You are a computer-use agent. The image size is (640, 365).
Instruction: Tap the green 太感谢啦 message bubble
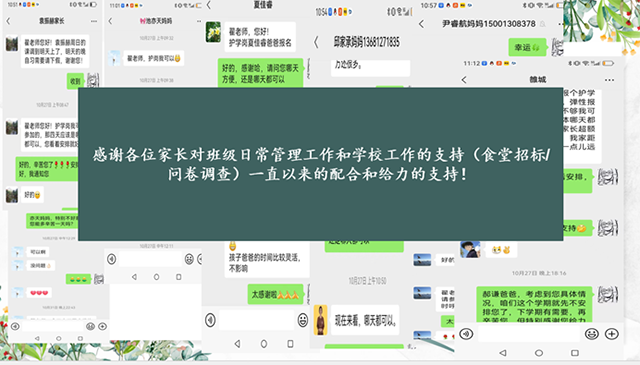[x=276, y=294]
